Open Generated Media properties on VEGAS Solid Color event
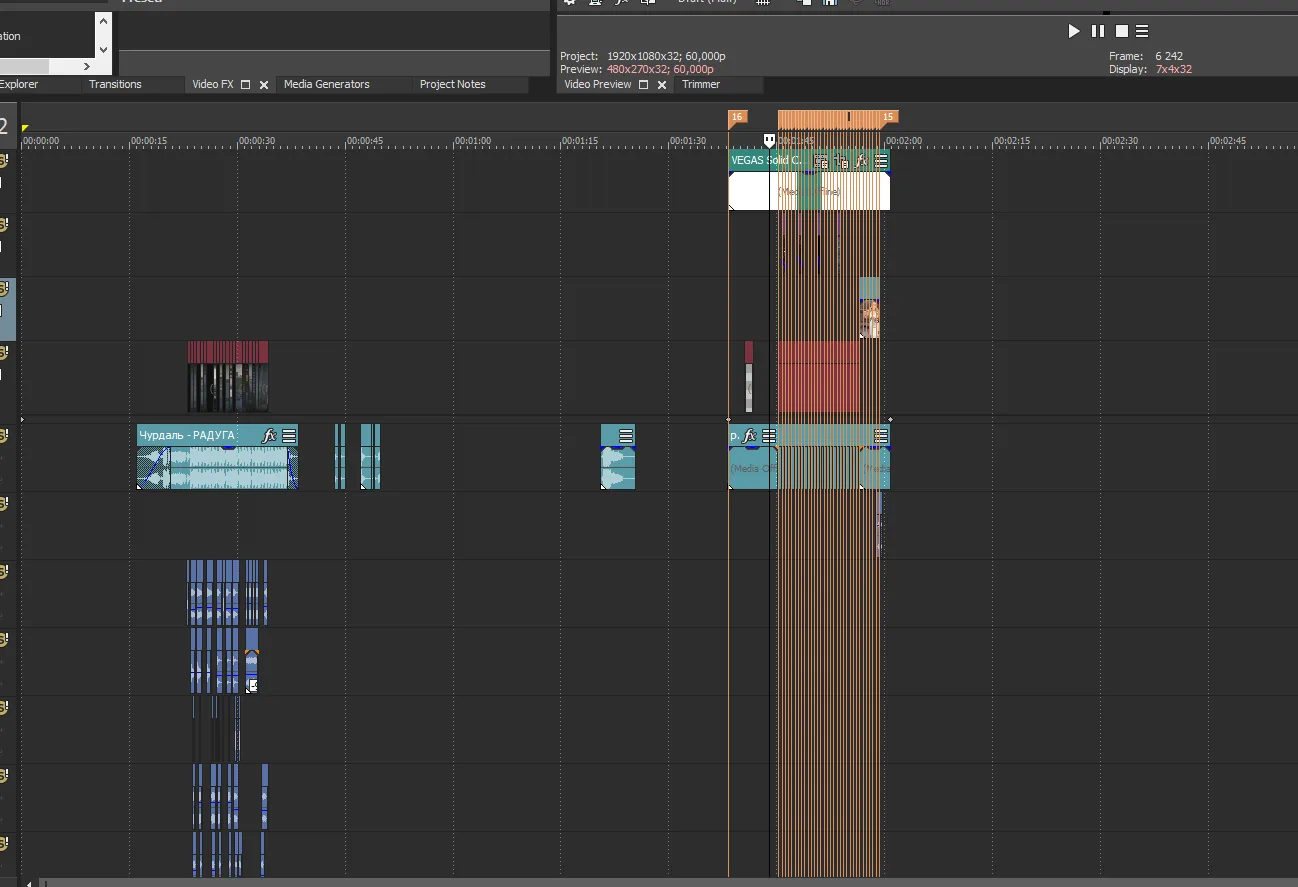The height and width of the screenshot is (887, 1298). 821,160
